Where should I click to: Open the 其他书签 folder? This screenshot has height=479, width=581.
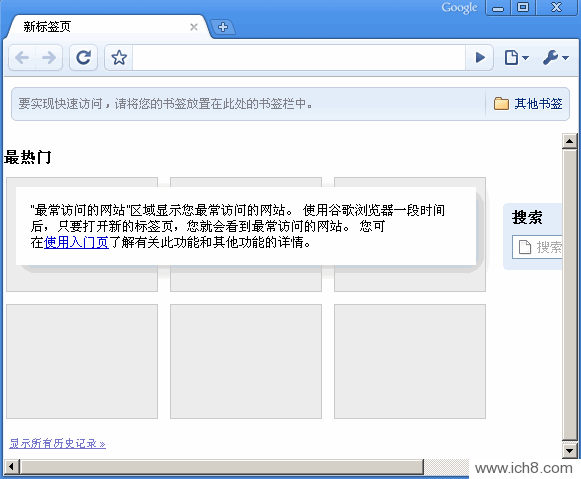(528, 104)
